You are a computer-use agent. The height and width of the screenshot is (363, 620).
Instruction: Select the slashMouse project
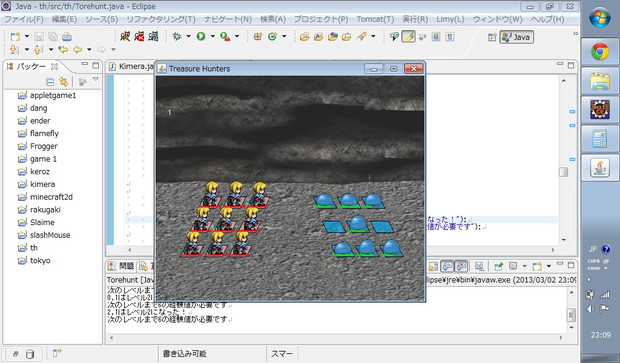point(44,235)
